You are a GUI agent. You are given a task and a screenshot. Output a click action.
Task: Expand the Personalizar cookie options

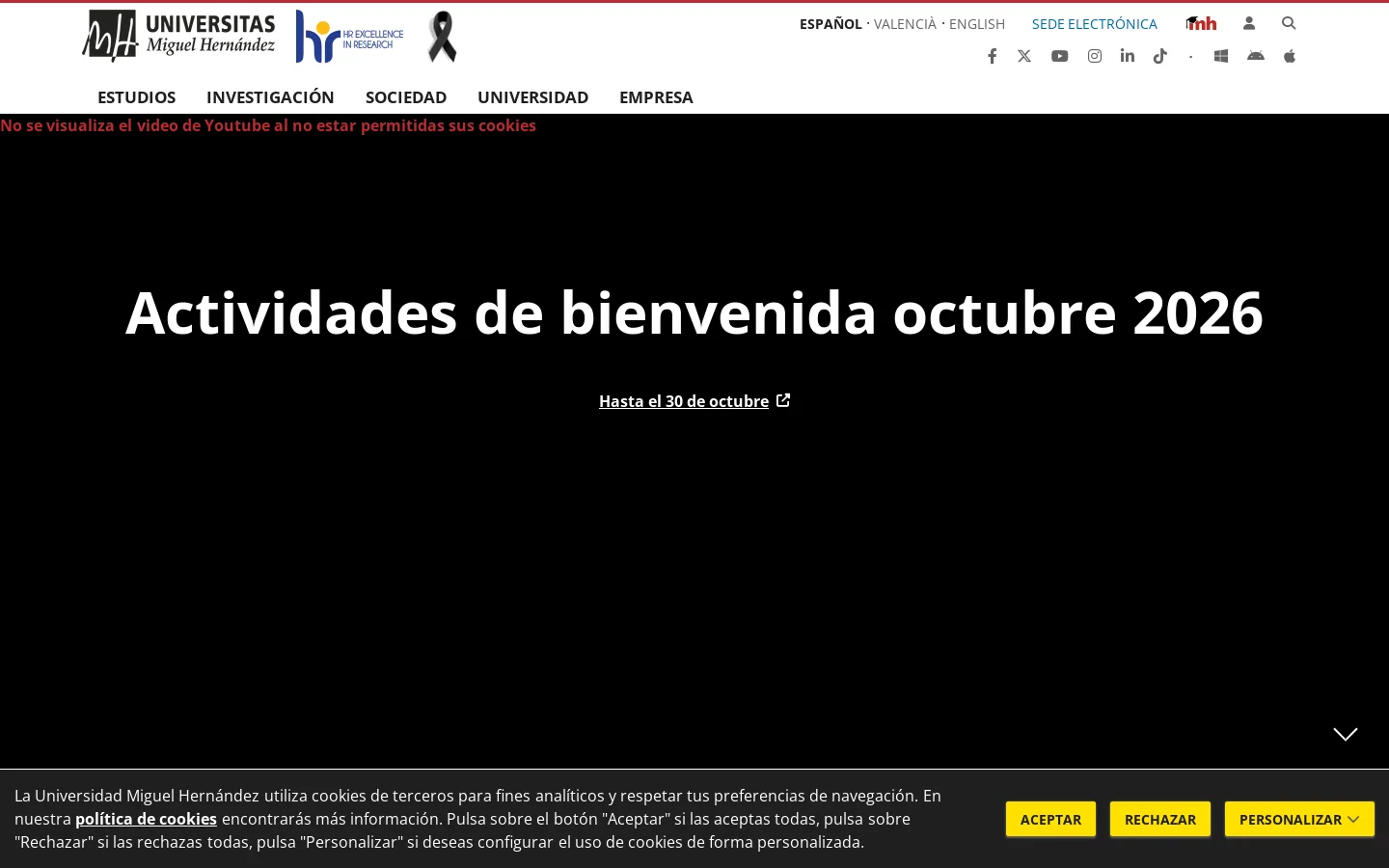tap(1299, 819)
